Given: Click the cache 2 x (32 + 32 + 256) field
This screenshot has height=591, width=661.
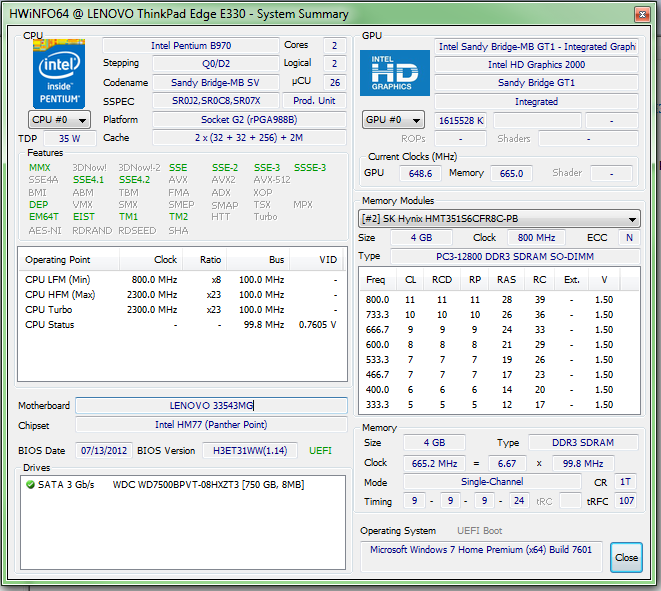Looking at the screenshot, I should click(249, 138).
